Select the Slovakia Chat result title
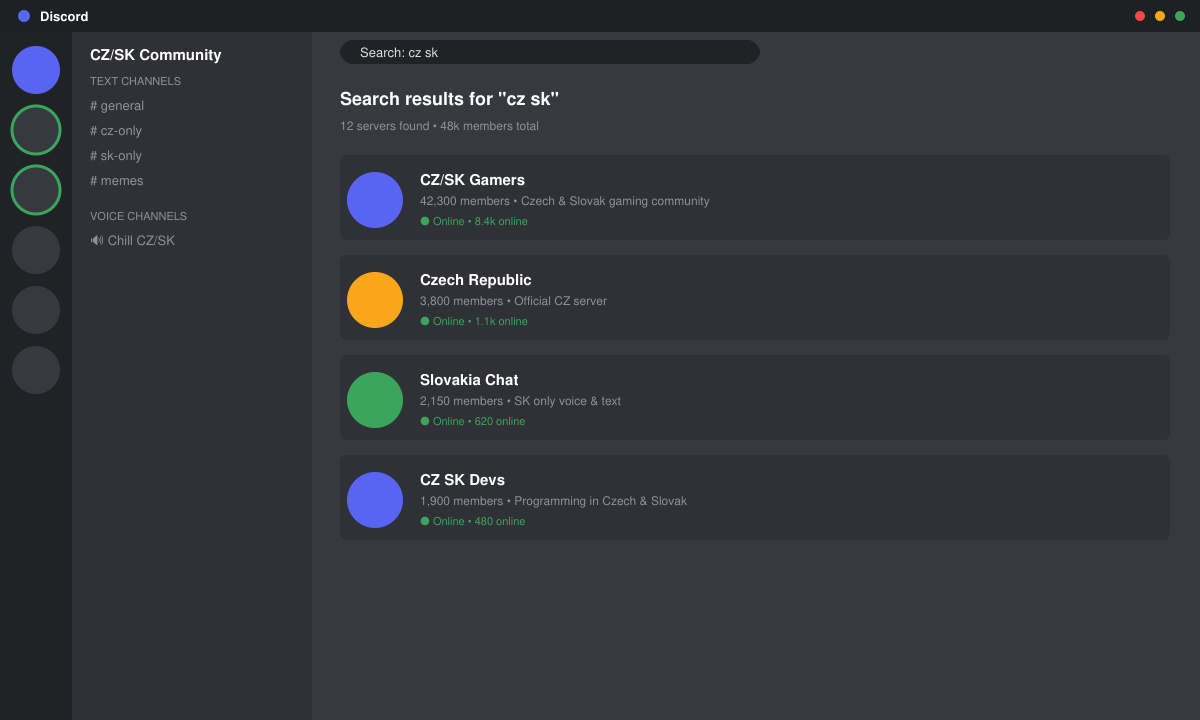The image size is (1200, 720). click(469, 380)
